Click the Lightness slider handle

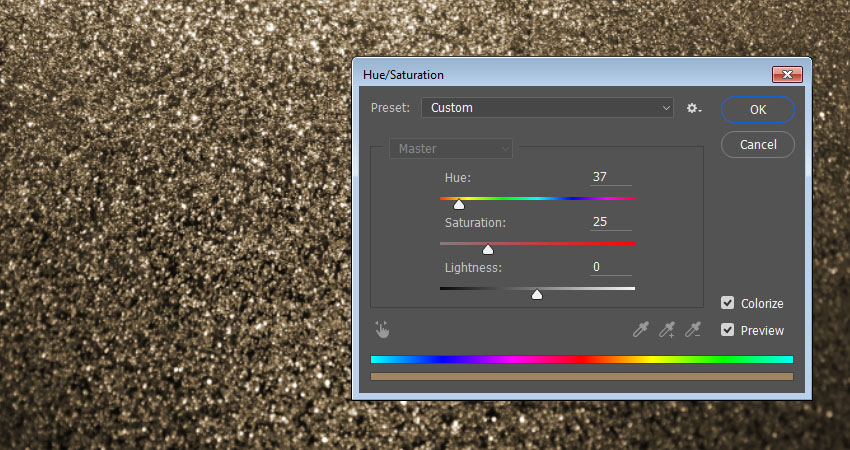pos(537,294)
